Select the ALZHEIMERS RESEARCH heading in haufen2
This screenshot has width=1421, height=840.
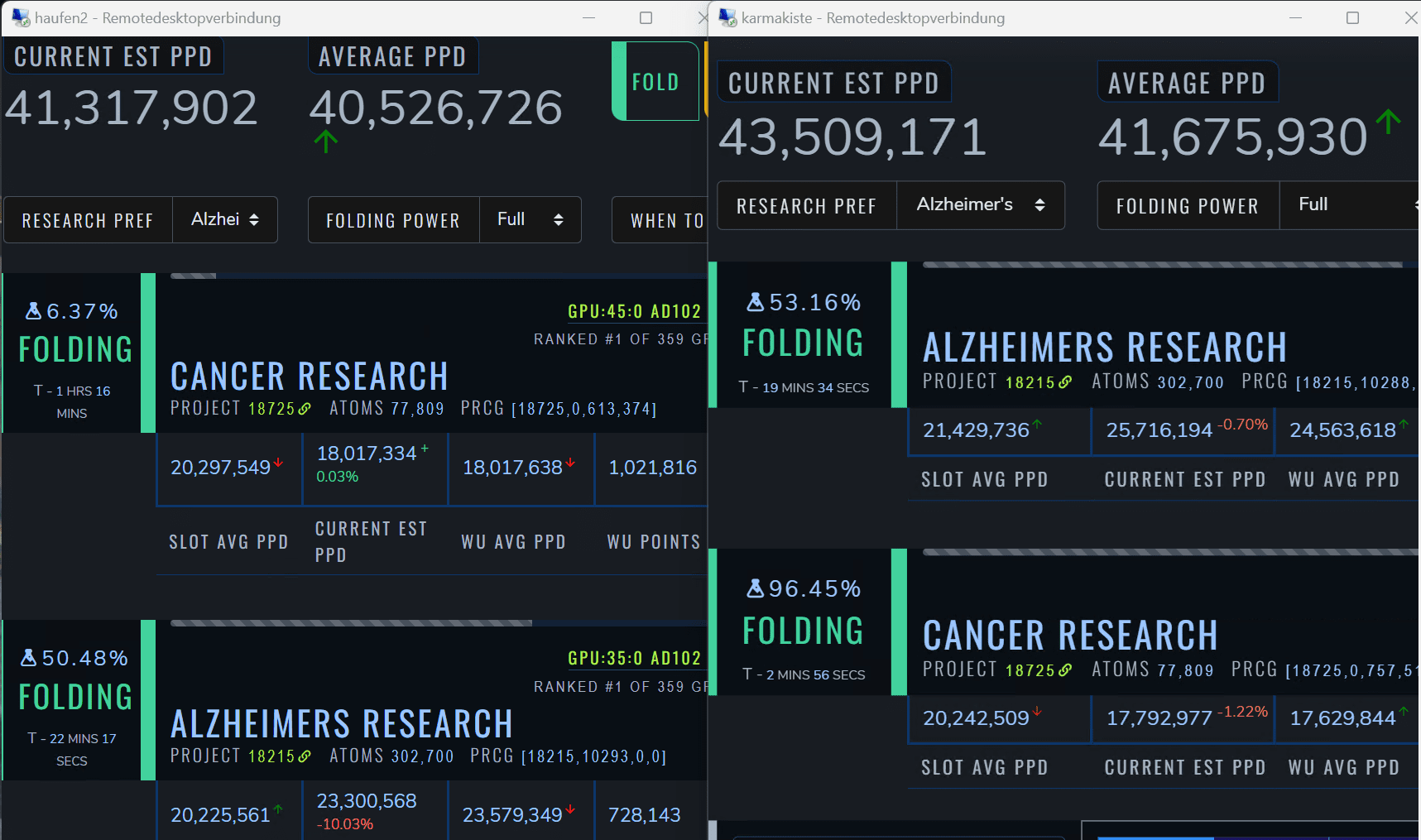tap(342, 724)
